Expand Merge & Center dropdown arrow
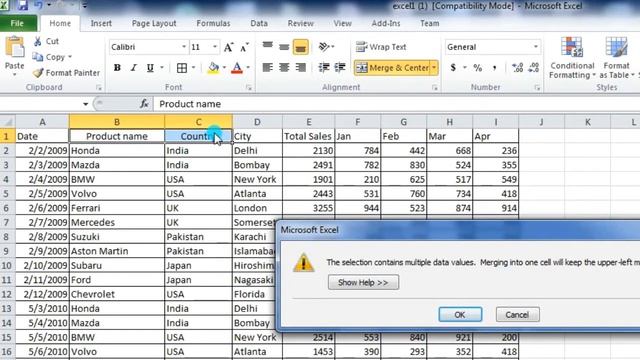Image resolution: width=640 pixels, height=360 pixels. coord(434,68)
